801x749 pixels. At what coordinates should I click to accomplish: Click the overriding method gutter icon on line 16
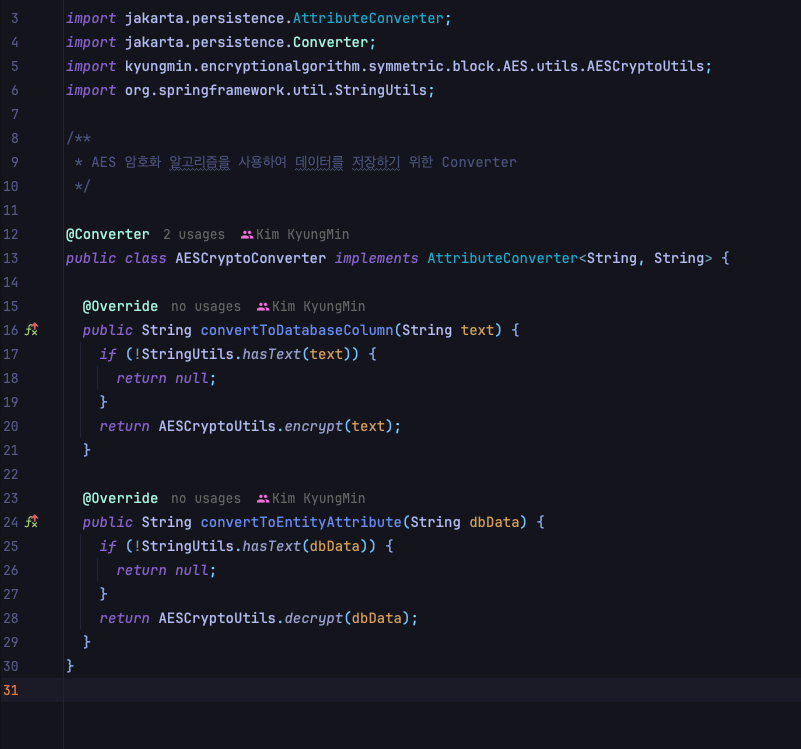31,329
